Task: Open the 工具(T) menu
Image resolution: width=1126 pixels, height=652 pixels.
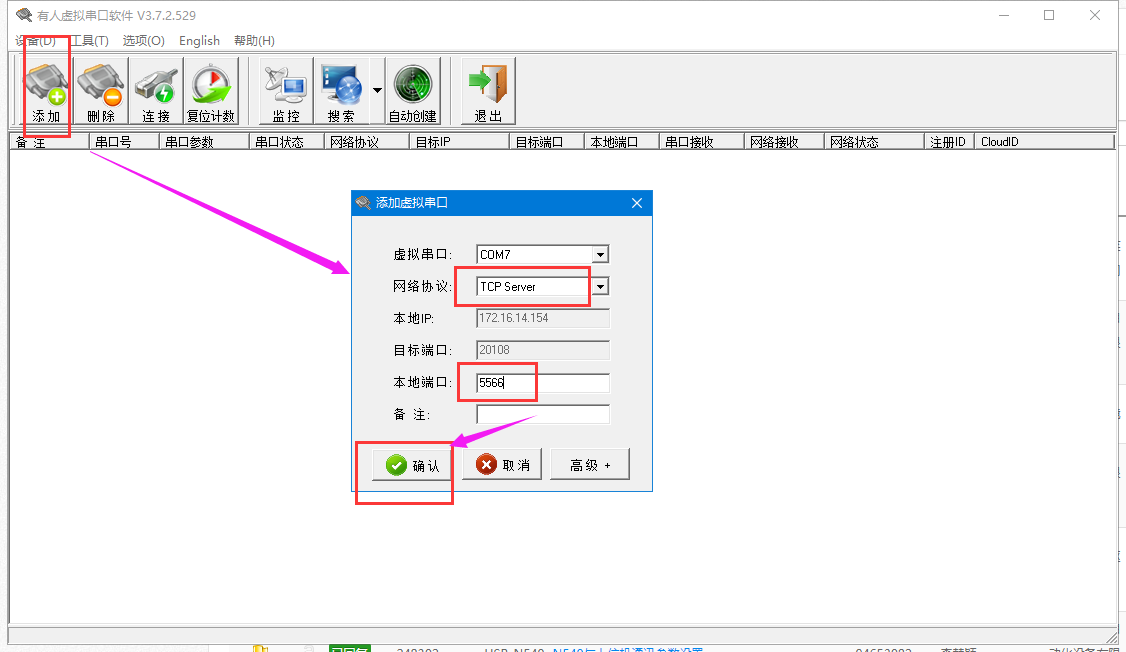Action: 90,41
